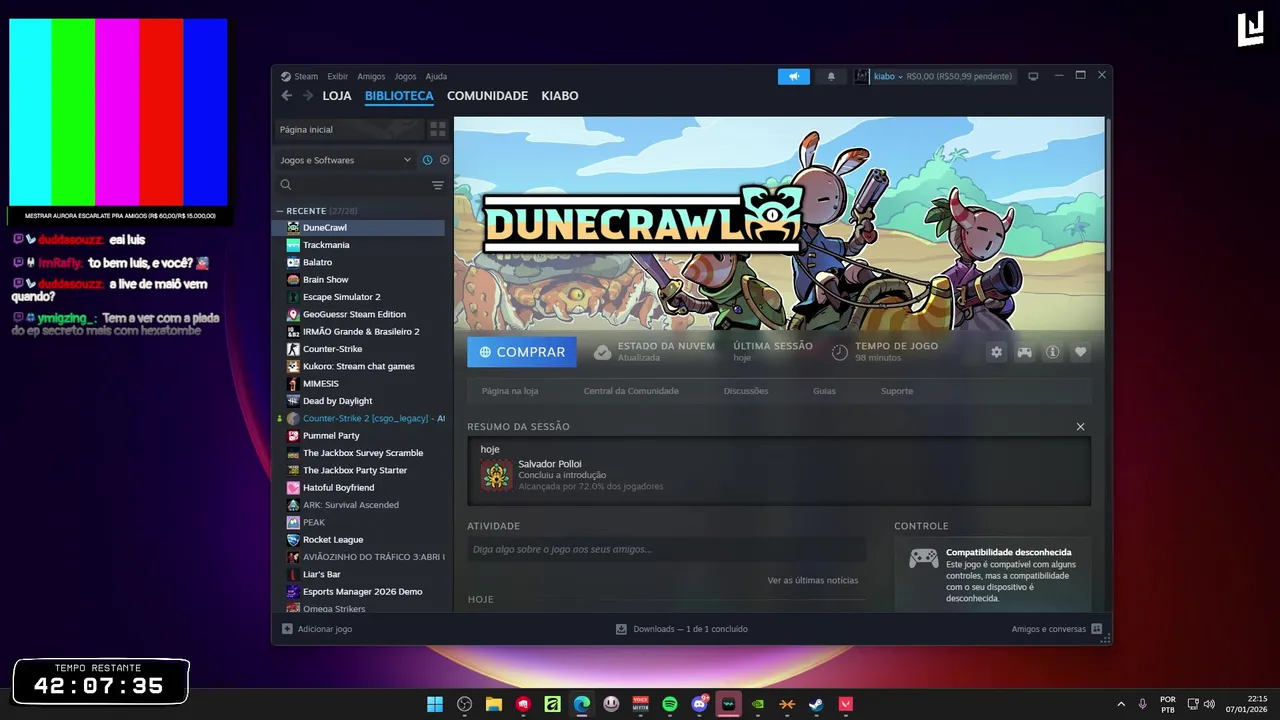Open the Downloads tray icon

(621, 629)
